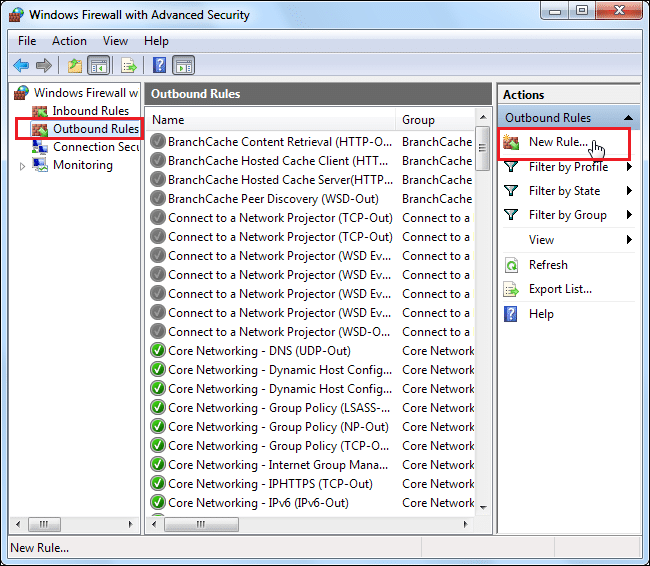This screenshot has height=566, width=650.
Task: Click left arrow of tree pane horizontal scrollbar
Action: (x=18, y=525)
